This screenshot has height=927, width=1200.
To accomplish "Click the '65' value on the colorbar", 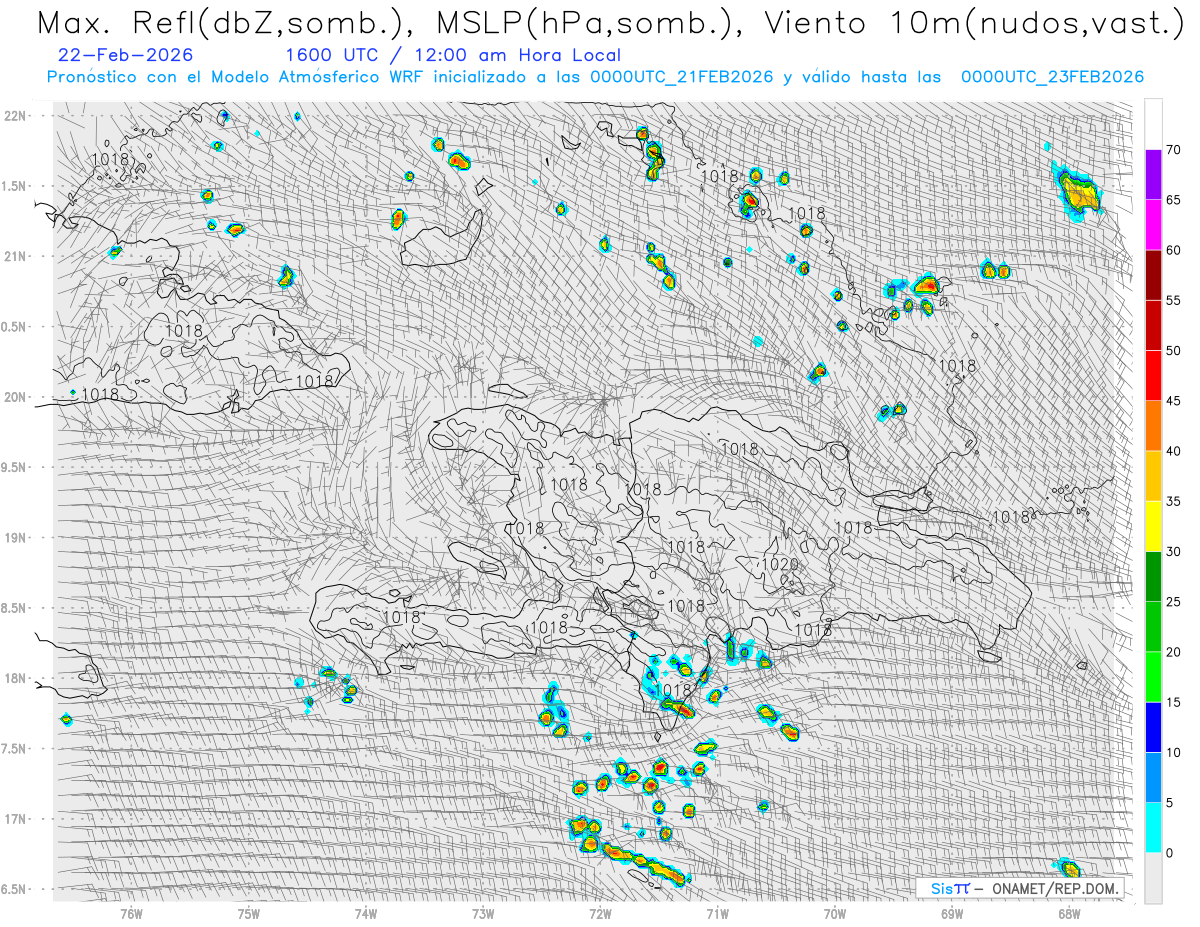I will point(1173,200).
